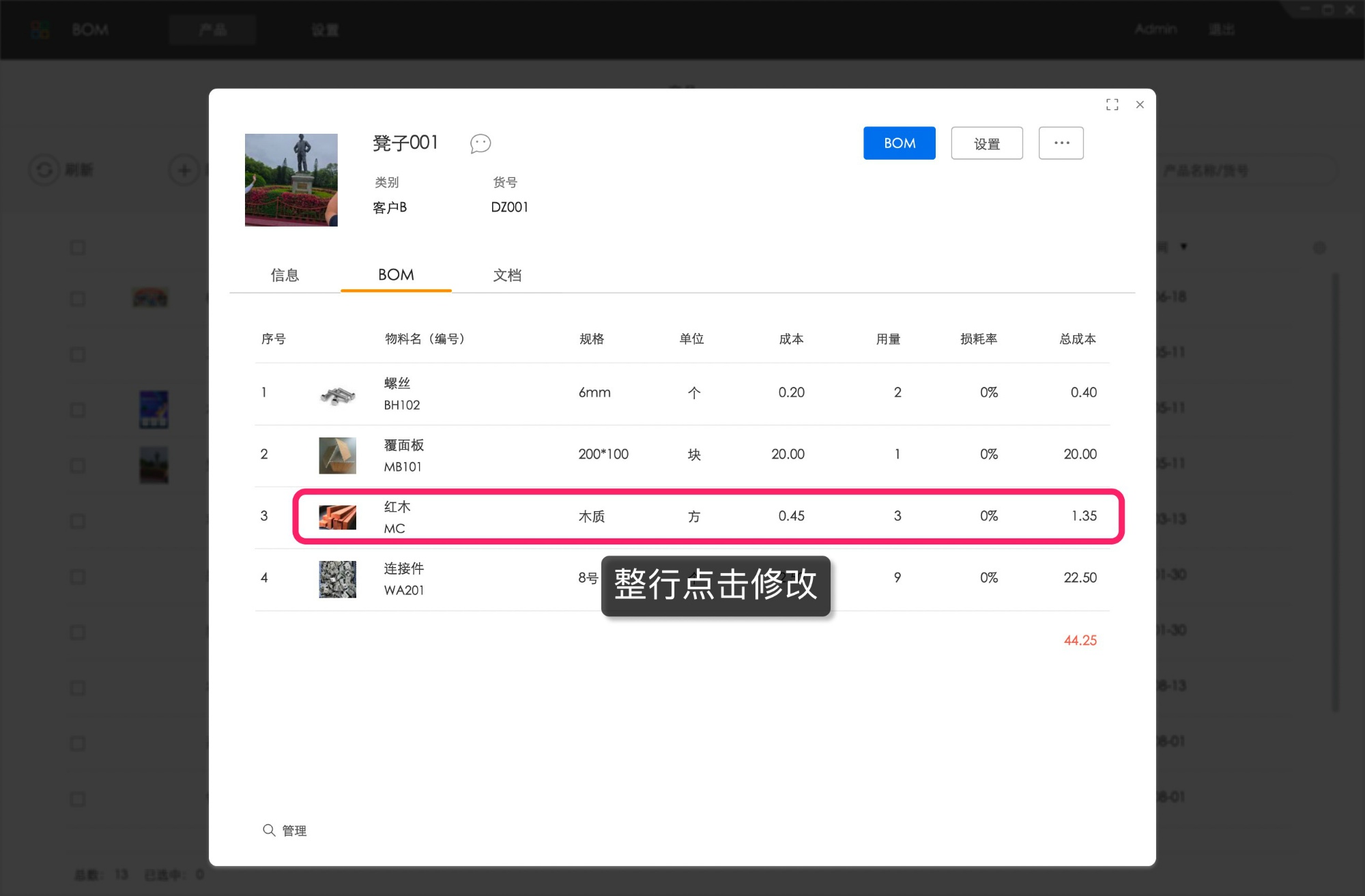Click the BOM app logo in top bar
This screenshot has width=1365, height=896.
click(41, 30)
